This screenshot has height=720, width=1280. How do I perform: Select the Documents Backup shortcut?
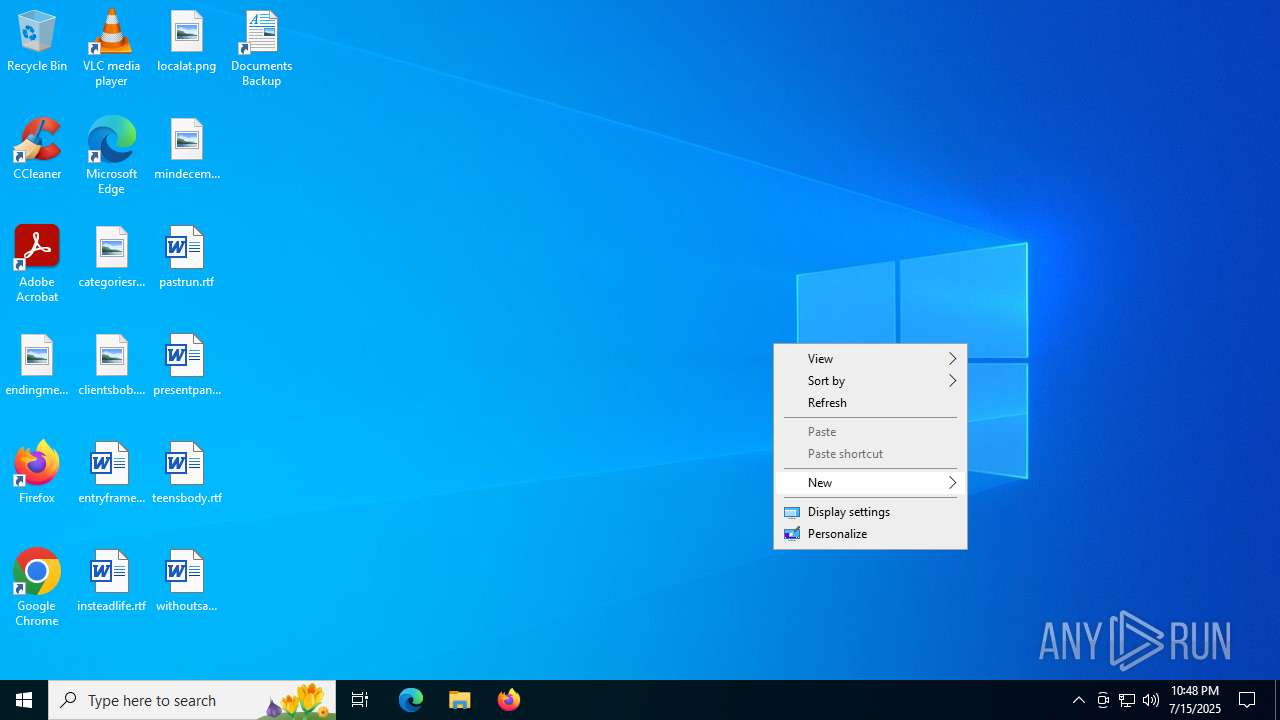[261, 48]
